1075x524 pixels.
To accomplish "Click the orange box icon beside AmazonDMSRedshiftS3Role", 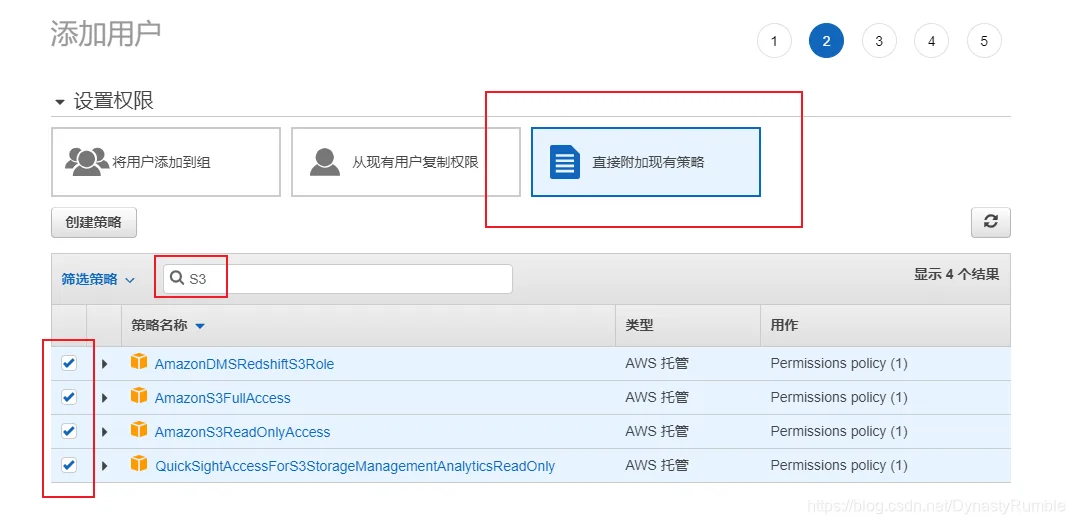I will (139, 362).
